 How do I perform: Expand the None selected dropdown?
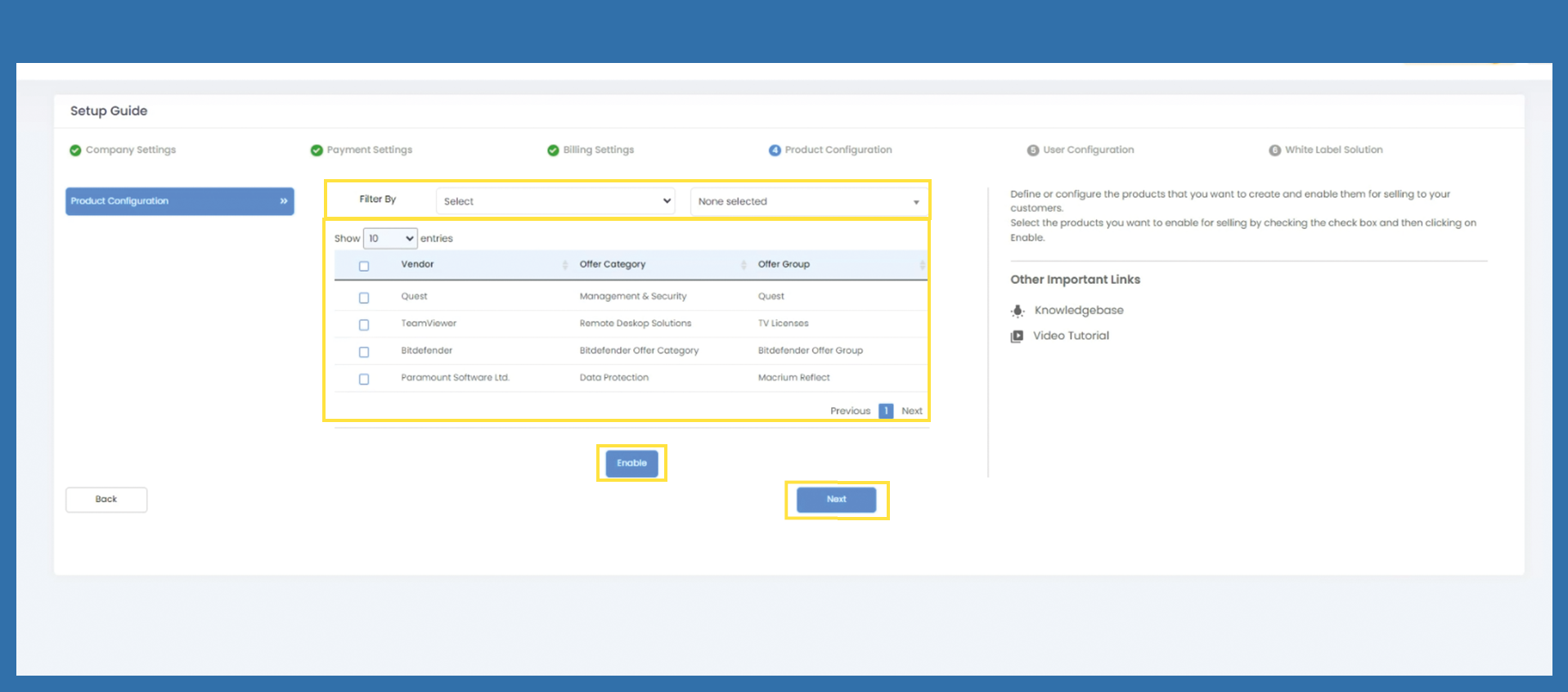tap(808, 201)
